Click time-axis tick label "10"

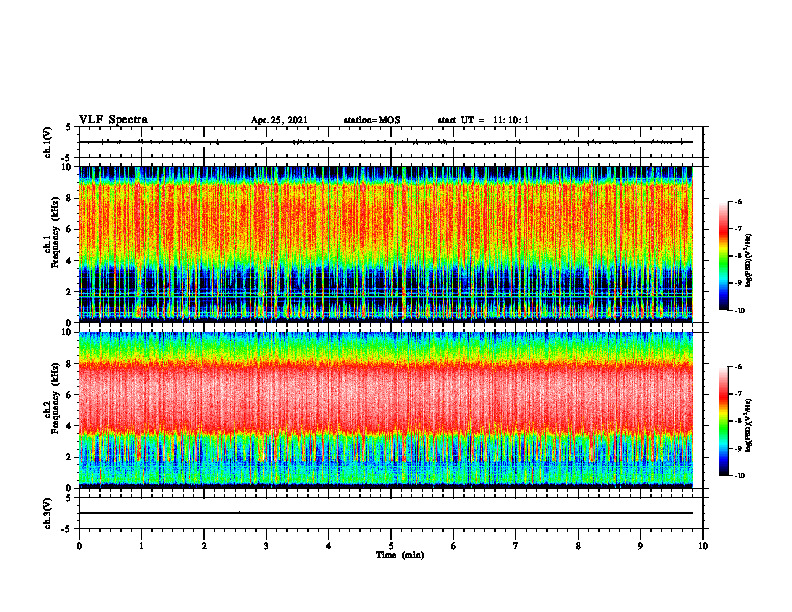[x=703, y=546]
